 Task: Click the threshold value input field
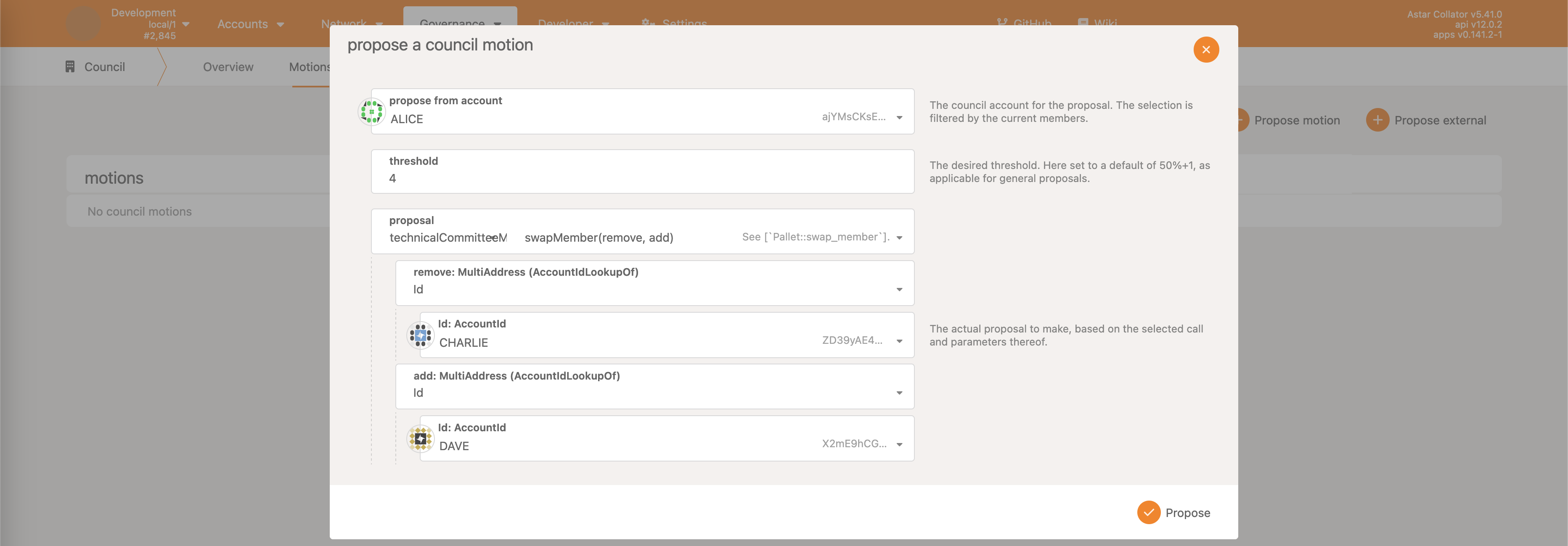point(643,178)
